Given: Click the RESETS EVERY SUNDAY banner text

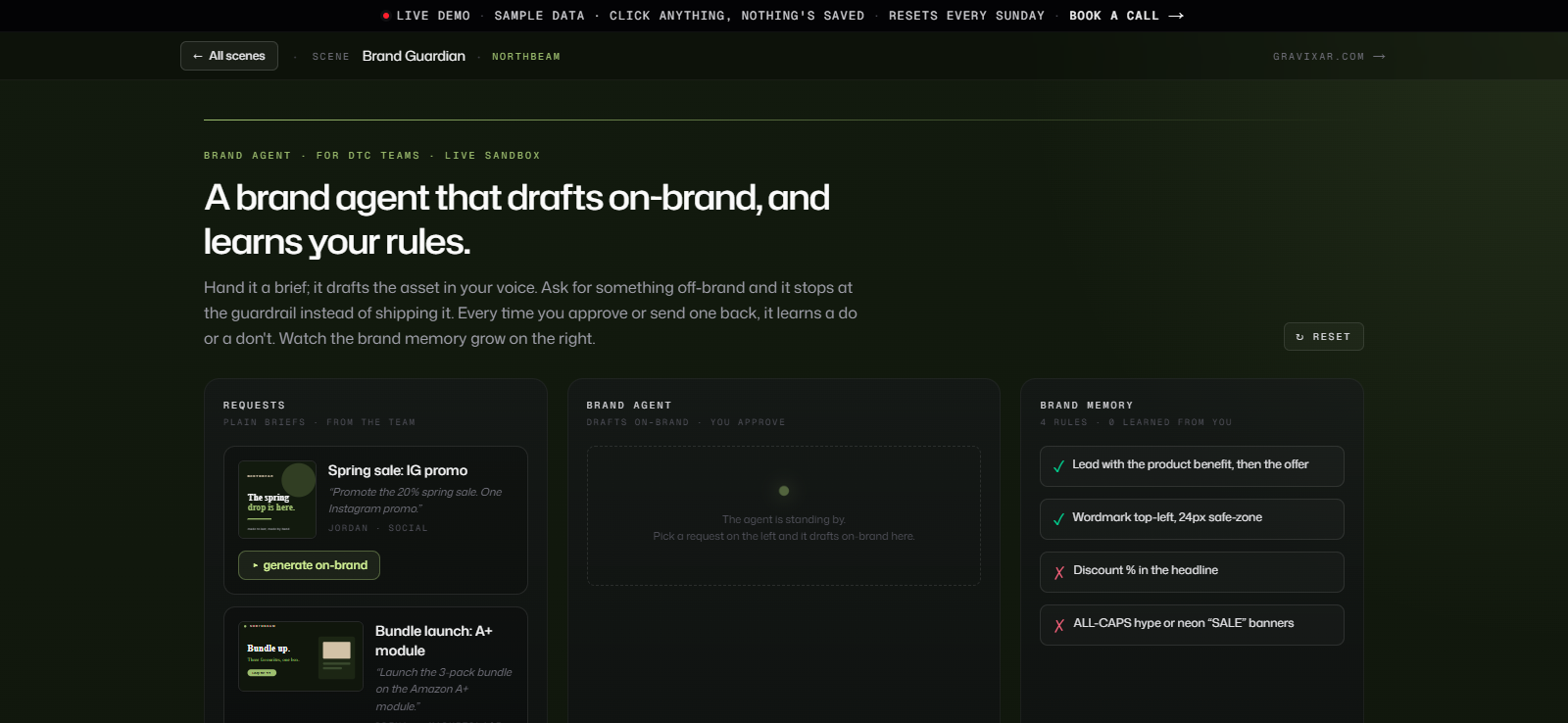Looking at the screenshot, I should click(966, 16).
